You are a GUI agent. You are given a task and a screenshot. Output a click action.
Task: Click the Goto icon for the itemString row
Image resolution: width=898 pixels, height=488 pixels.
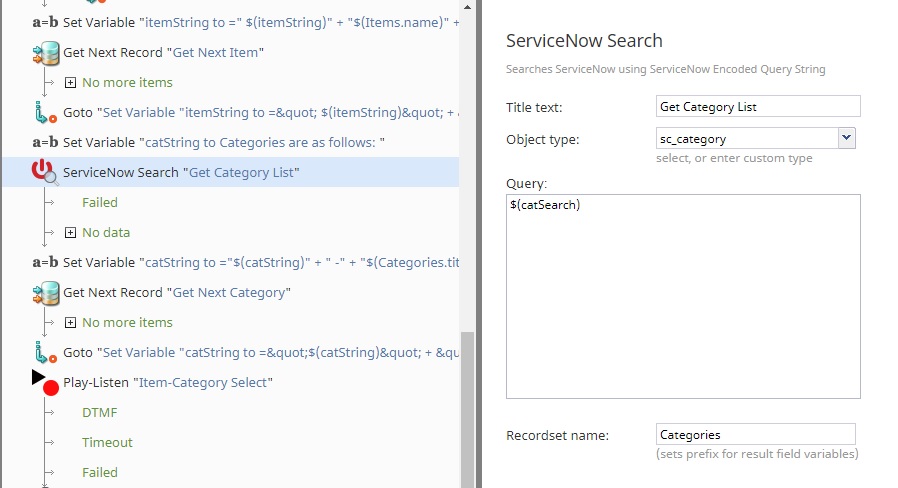tap(45, 112)
